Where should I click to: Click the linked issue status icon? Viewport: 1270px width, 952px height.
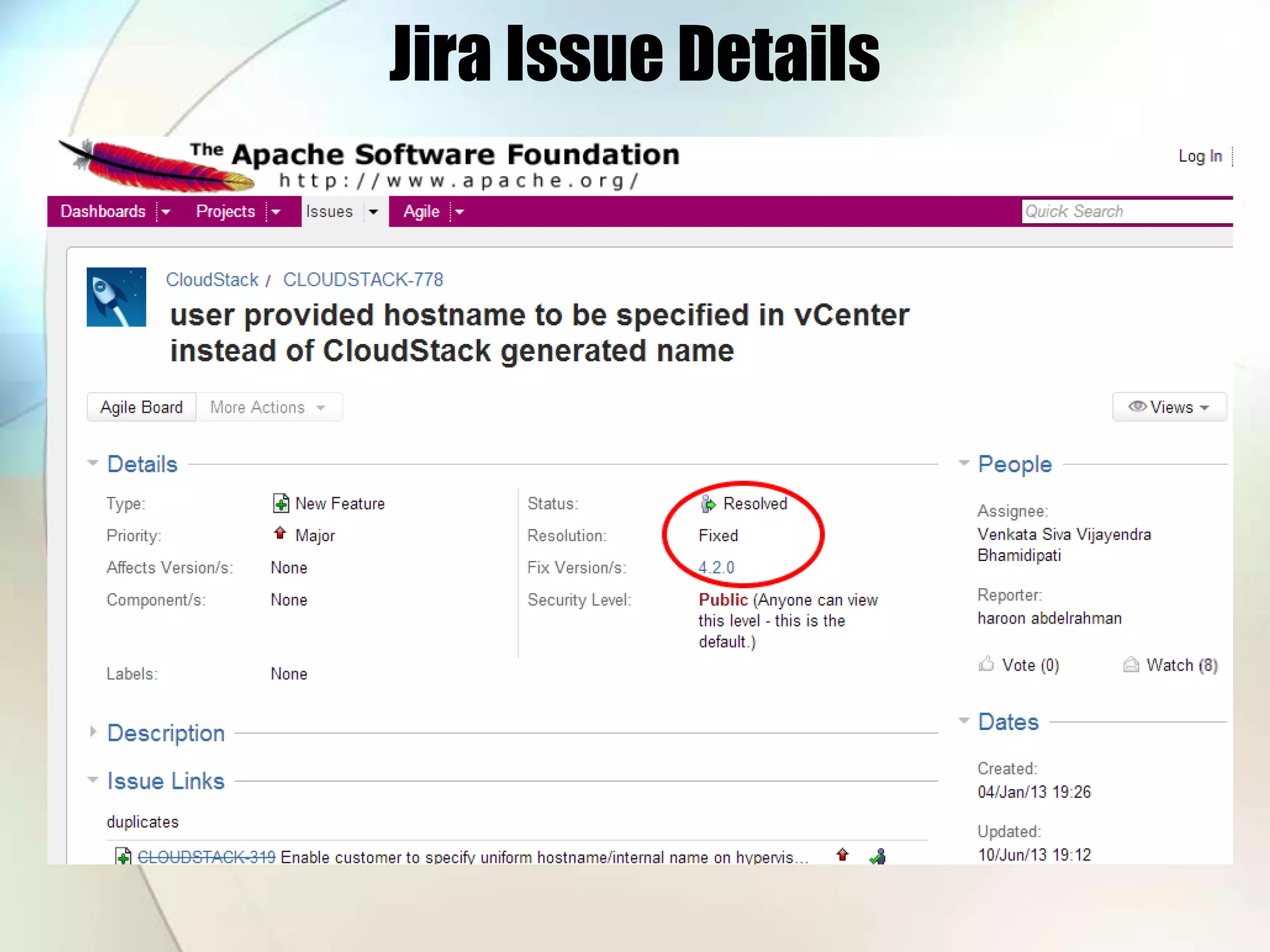878,857
